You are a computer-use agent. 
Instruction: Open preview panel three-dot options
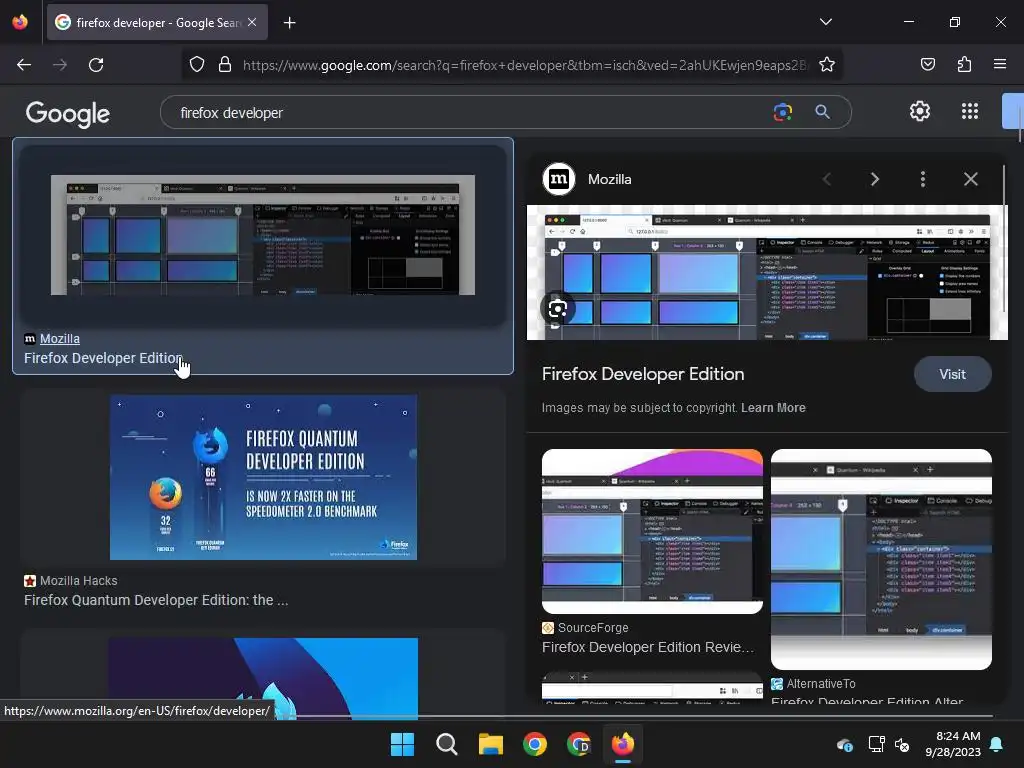[923, 179]
